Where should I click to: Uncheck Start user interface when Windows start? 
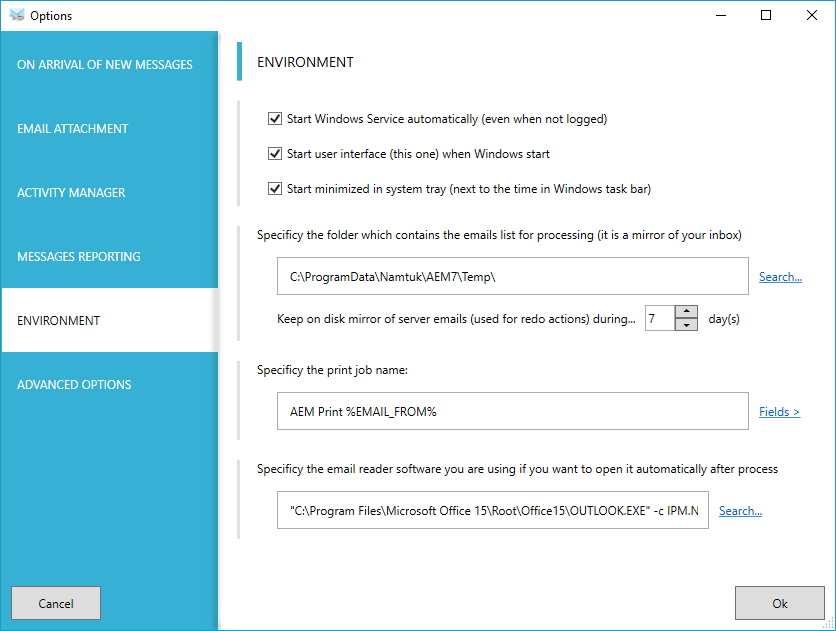click(x=275, y=153)
